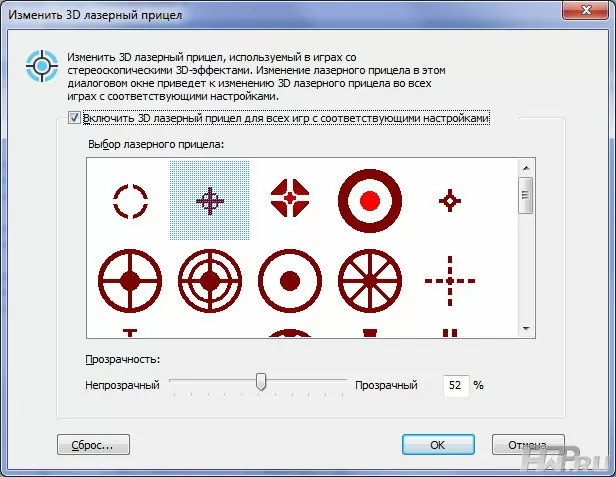Select the dashed circle crosshair

(x=130, y=201)
